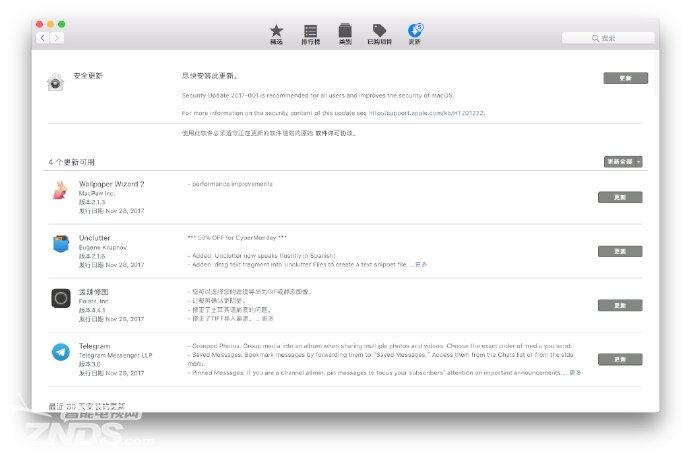Open the Categories tab
This screenshot has width=690, height=457.
coord(345,34)
